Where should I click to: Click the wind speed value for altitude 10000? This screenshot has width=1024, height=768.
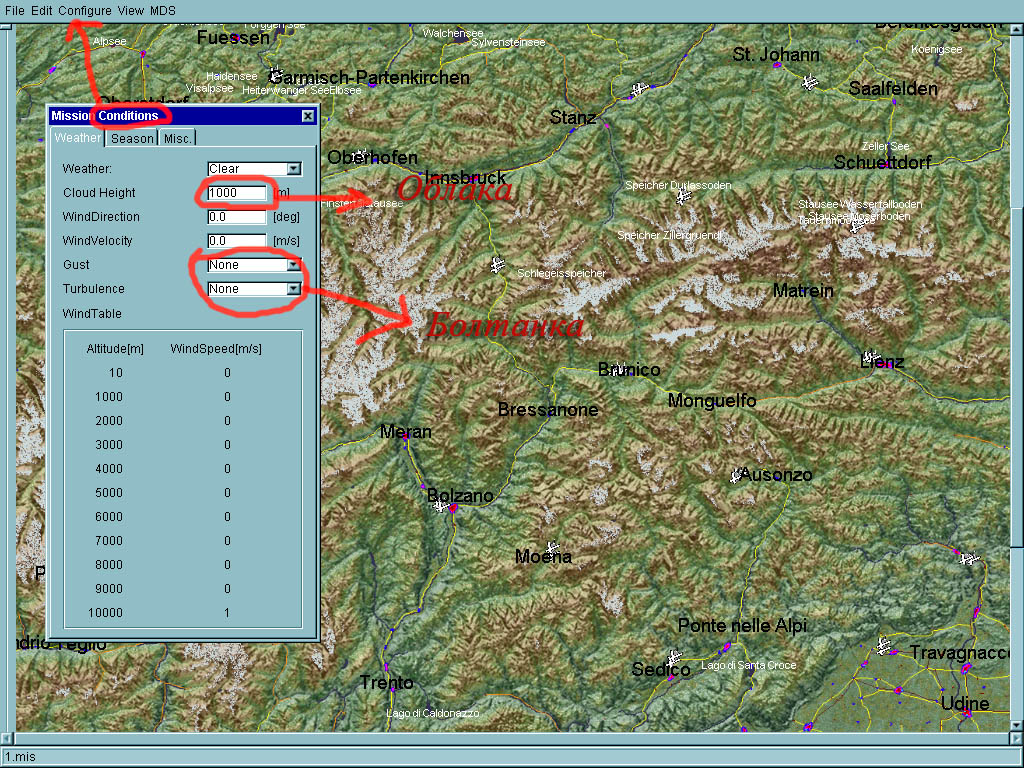tap(227, 613)
